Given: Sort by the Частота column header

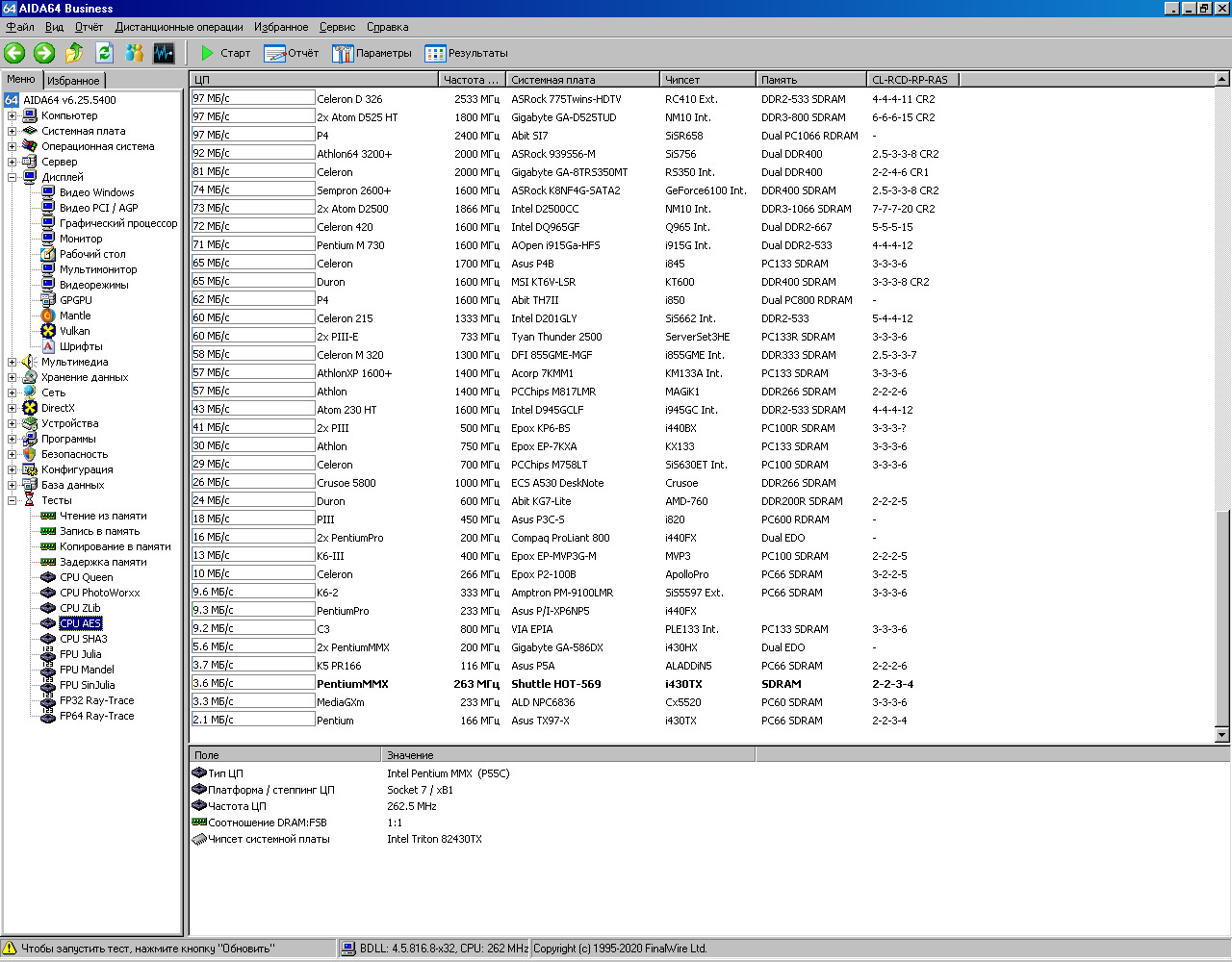Looking at the screenshot, I should [x=473, y=80].
